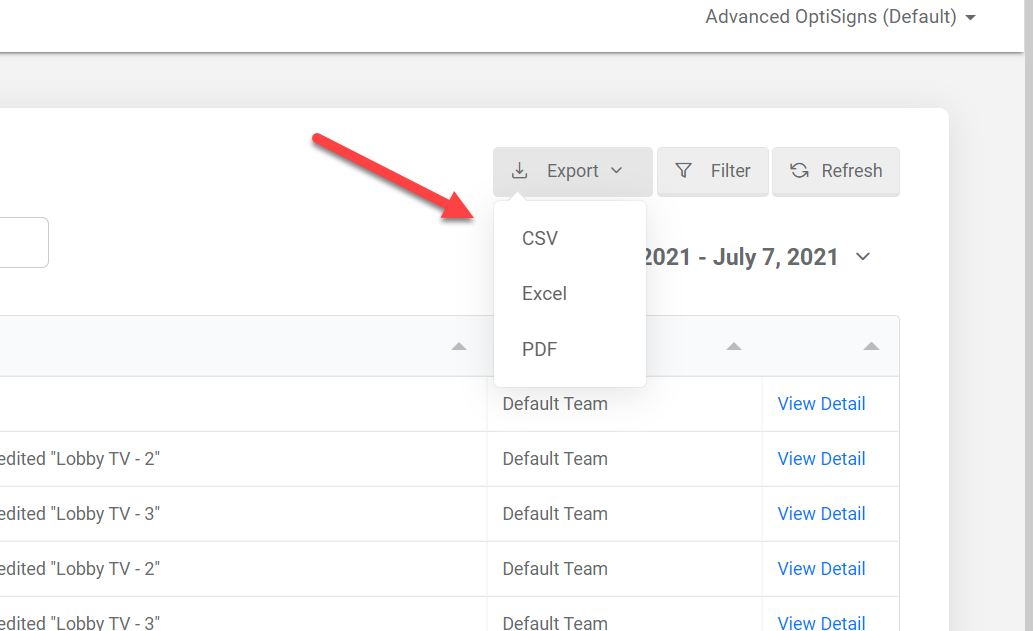Viewport: 1033px width, 631px height.
Task: Choose Excel from the Export menu
Action: [x=544, y=294]
